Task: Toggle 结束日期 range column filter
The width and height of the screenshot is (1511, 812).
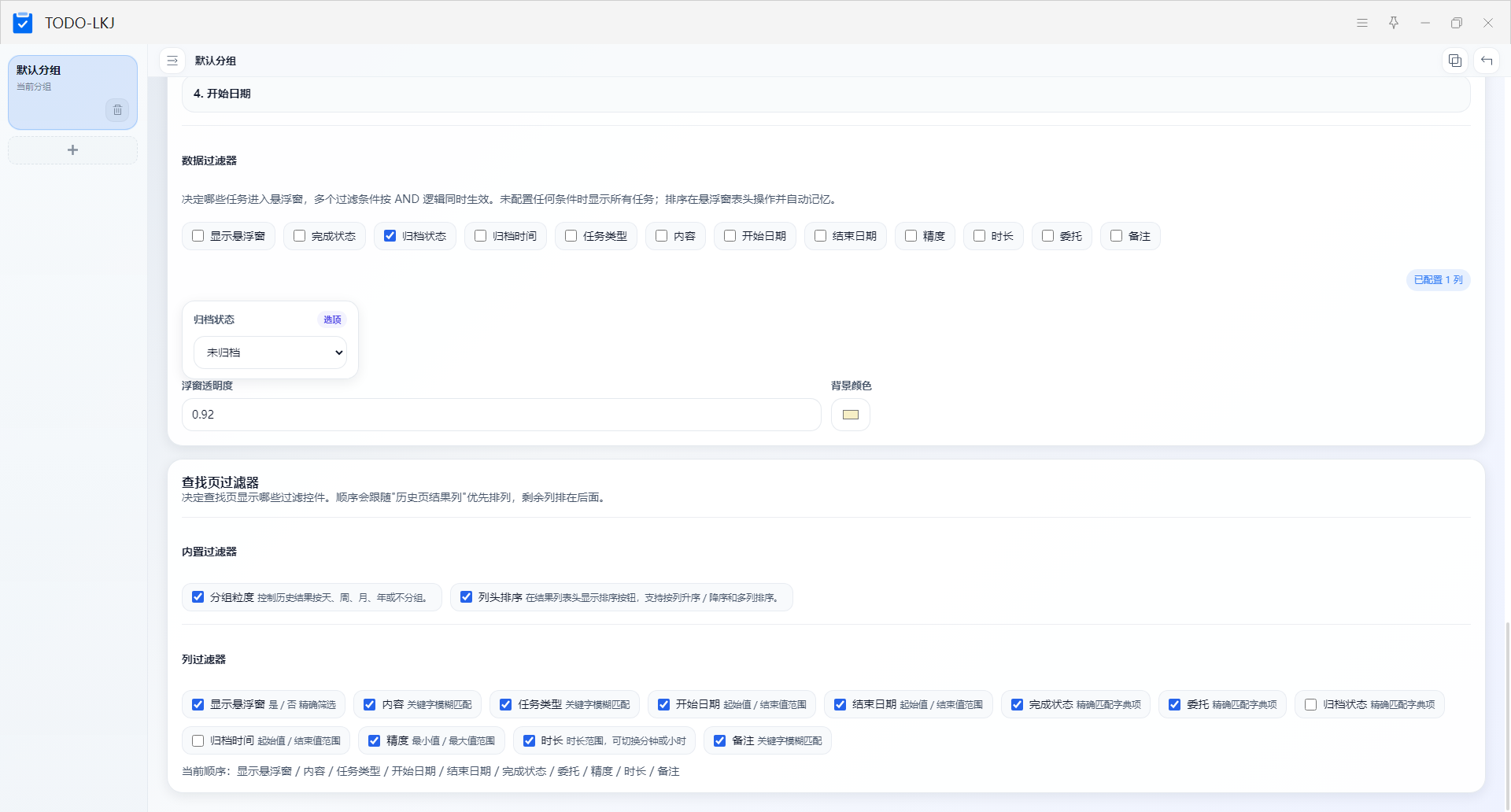Action: (840, 704)
